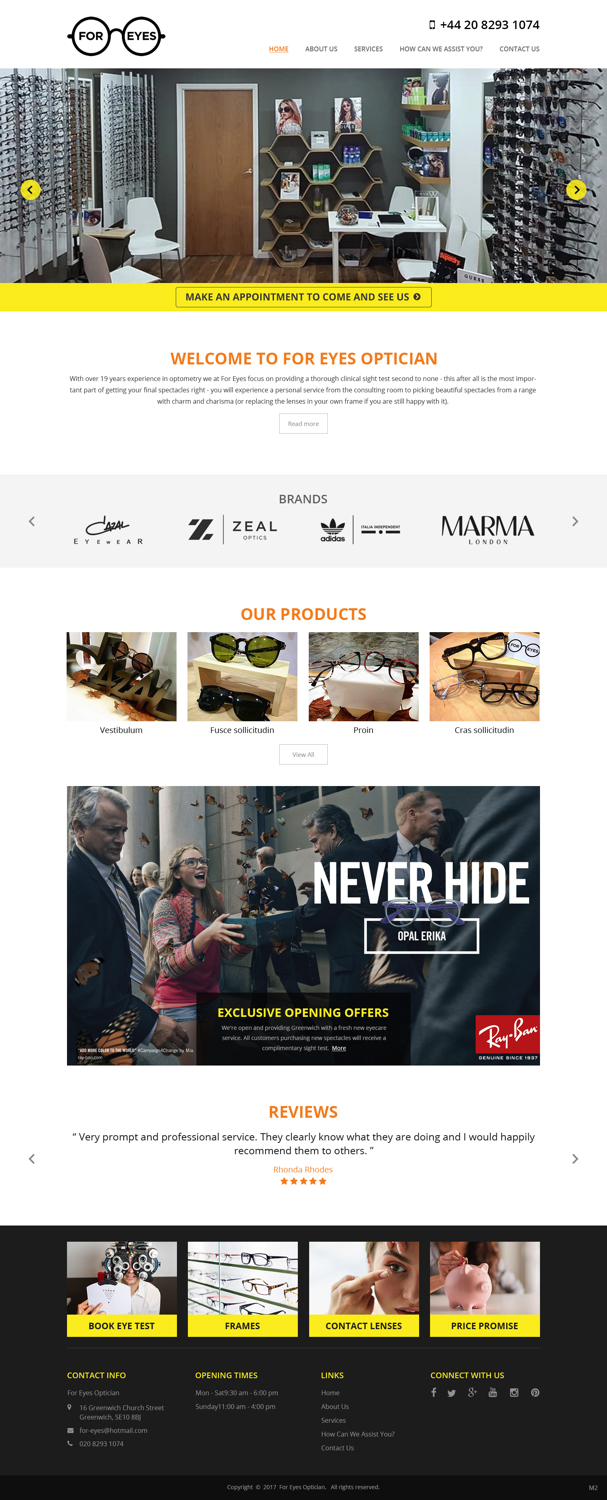Viewport: 607px width, 1500px height.
Task: Click the Read more button under welcome text
Action: [x=303, y=424]
